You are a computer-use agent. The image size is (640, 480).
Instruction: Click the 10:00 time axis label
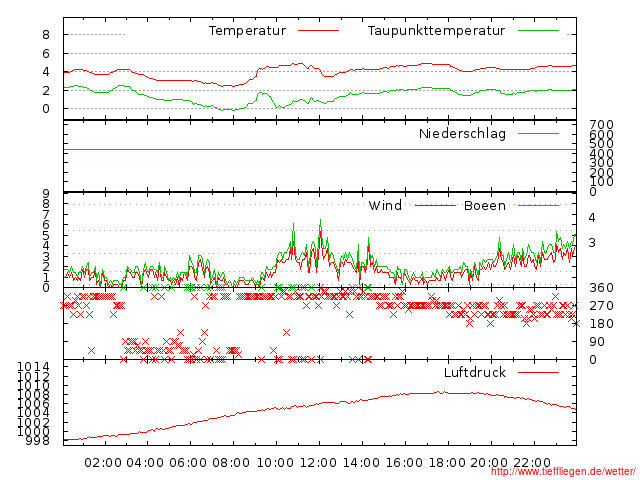[275, 463]
